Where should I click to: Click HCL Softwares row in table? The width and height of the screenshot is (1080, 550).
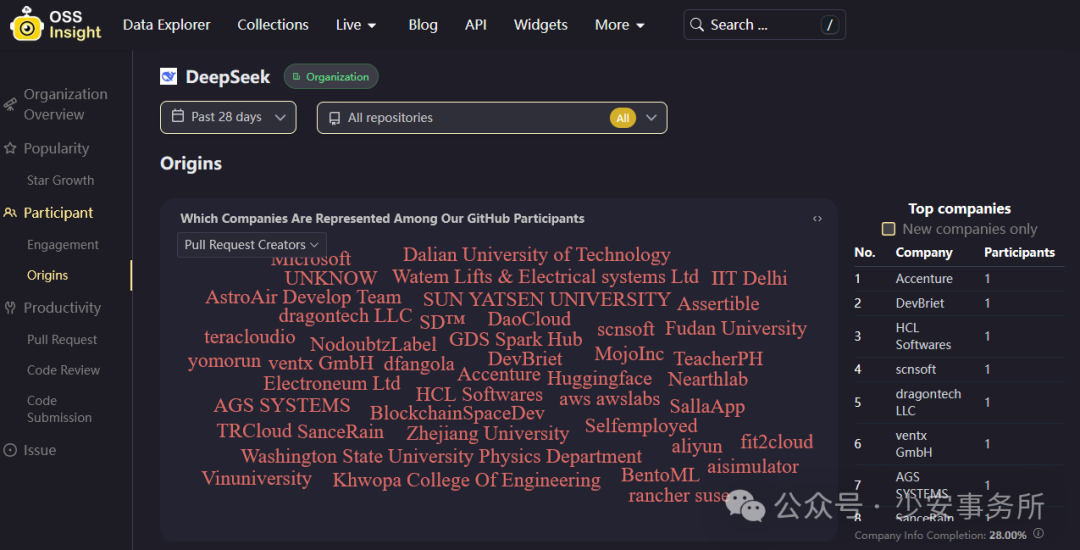pyautogui.click(x=959, y=337)
